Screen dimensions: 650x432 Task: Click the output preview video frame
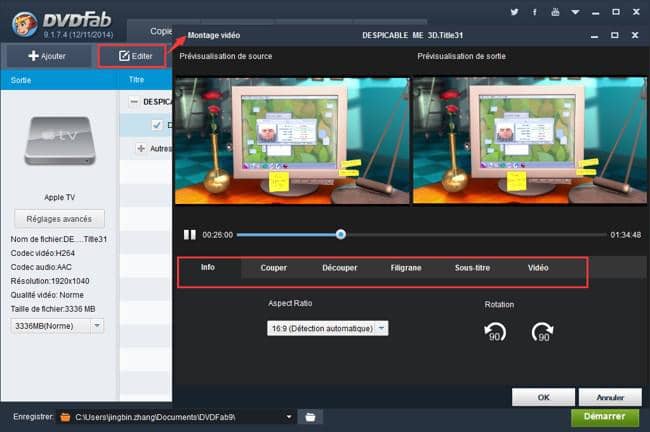[529, 141]
